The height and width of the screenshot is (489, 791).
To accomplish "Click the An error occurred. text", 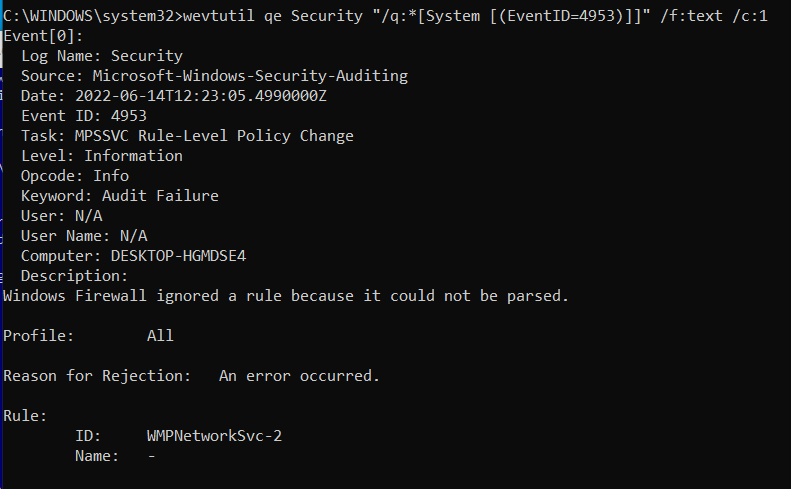I will point(299,376).
